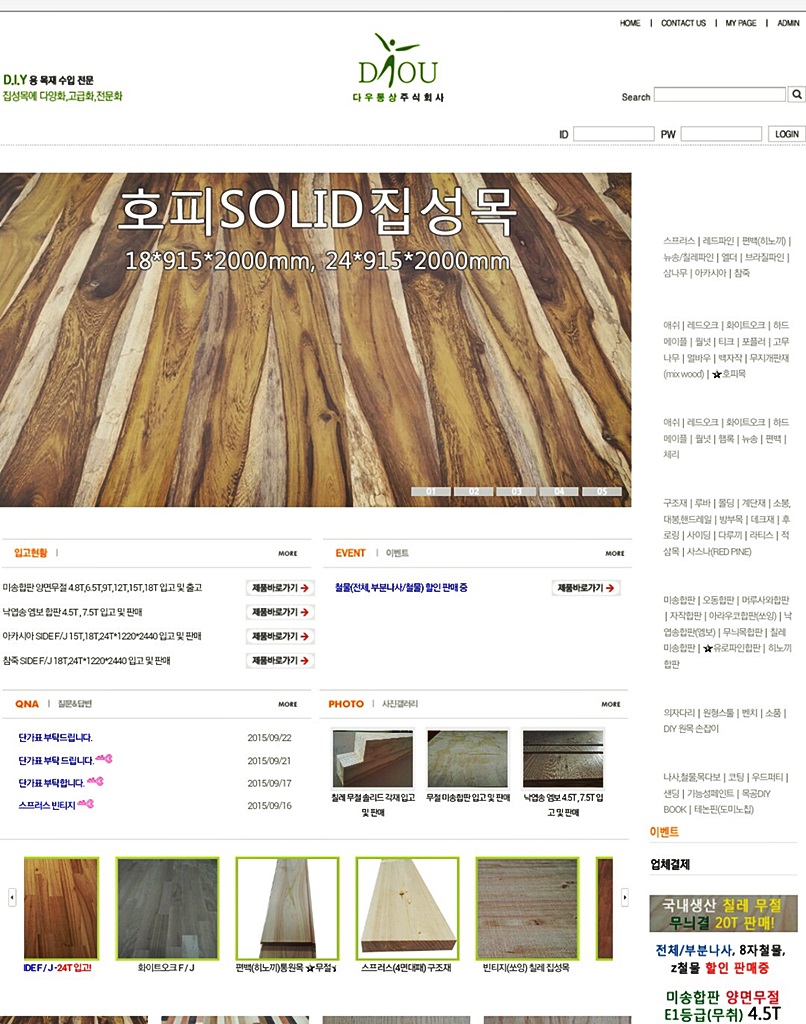
Task: Select banner slide indicator 01
Action: click(x=431, y=492)
